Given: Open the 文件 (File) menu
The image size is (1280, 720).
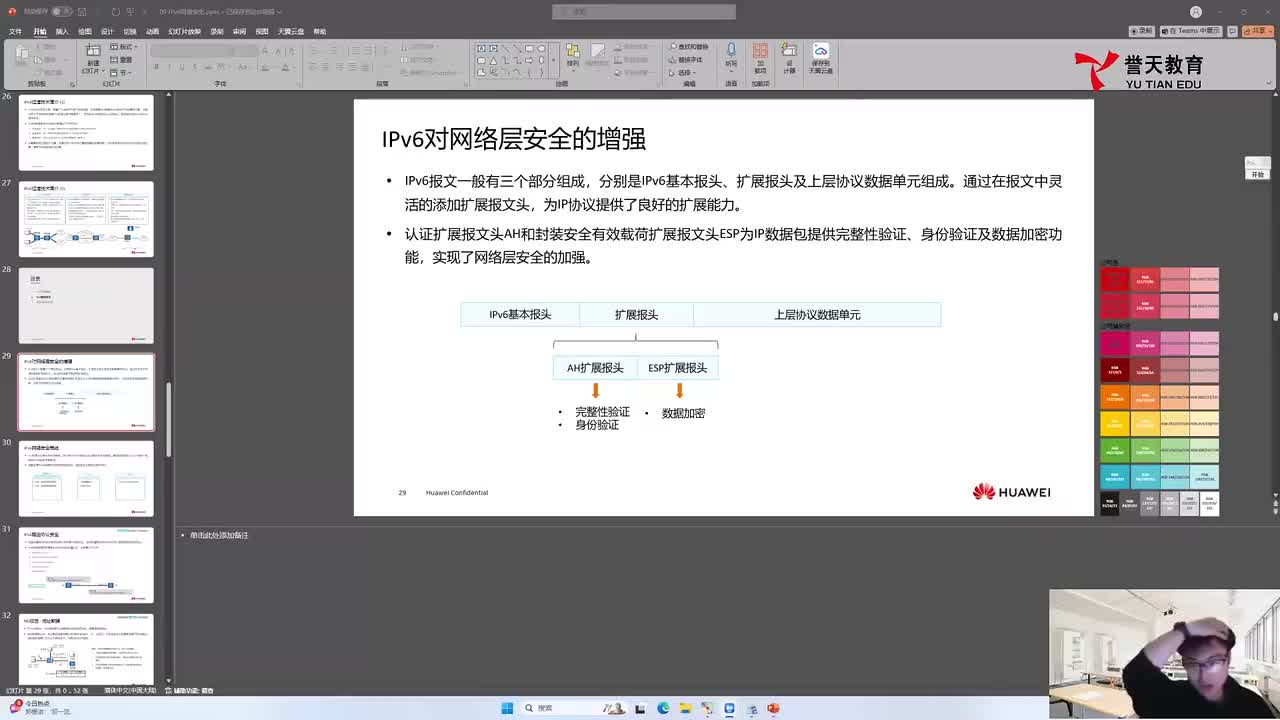Looking at the screenshot, I should pos(15,31).
